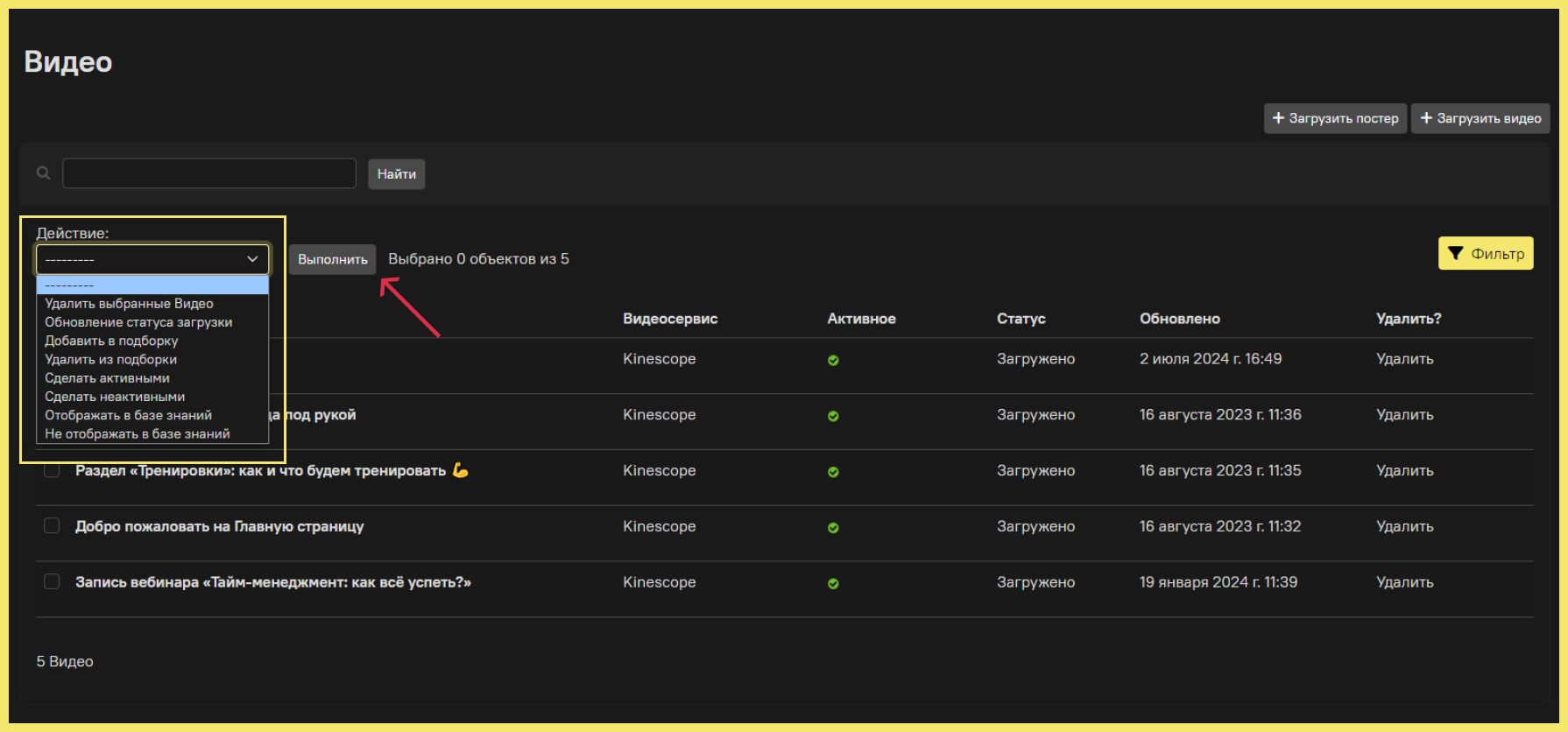
Task: Sort by Активное column header
Action: pyautogui.click(x=861, y=319)
